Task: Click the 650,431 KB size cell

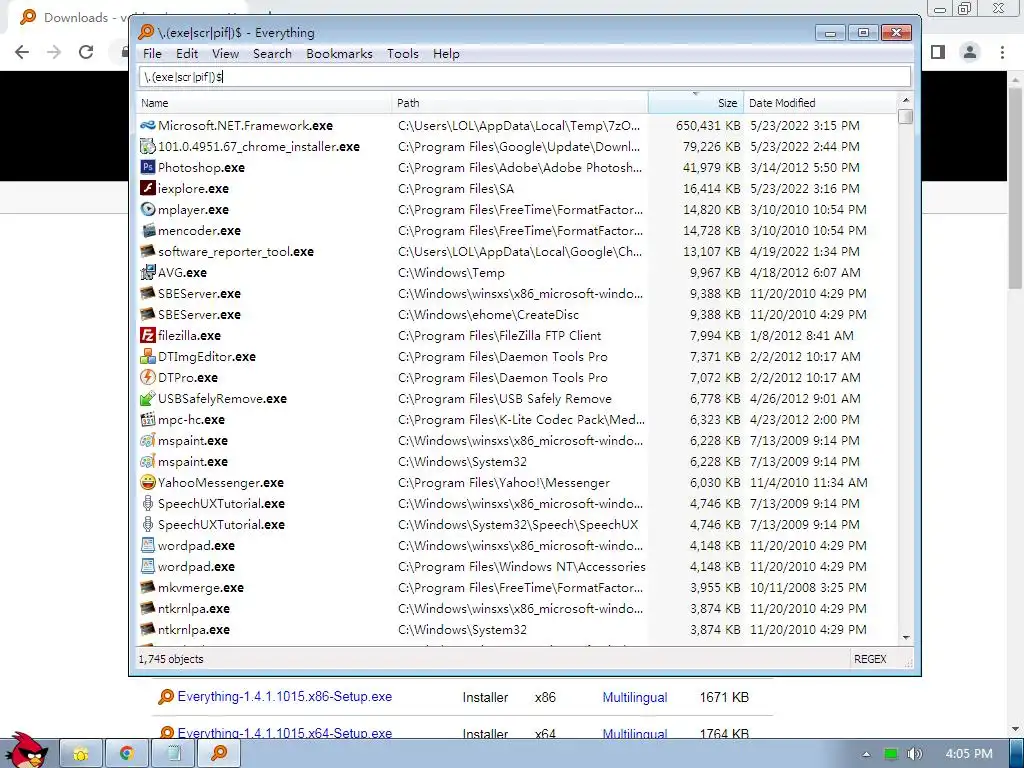Action: (708, 125)
